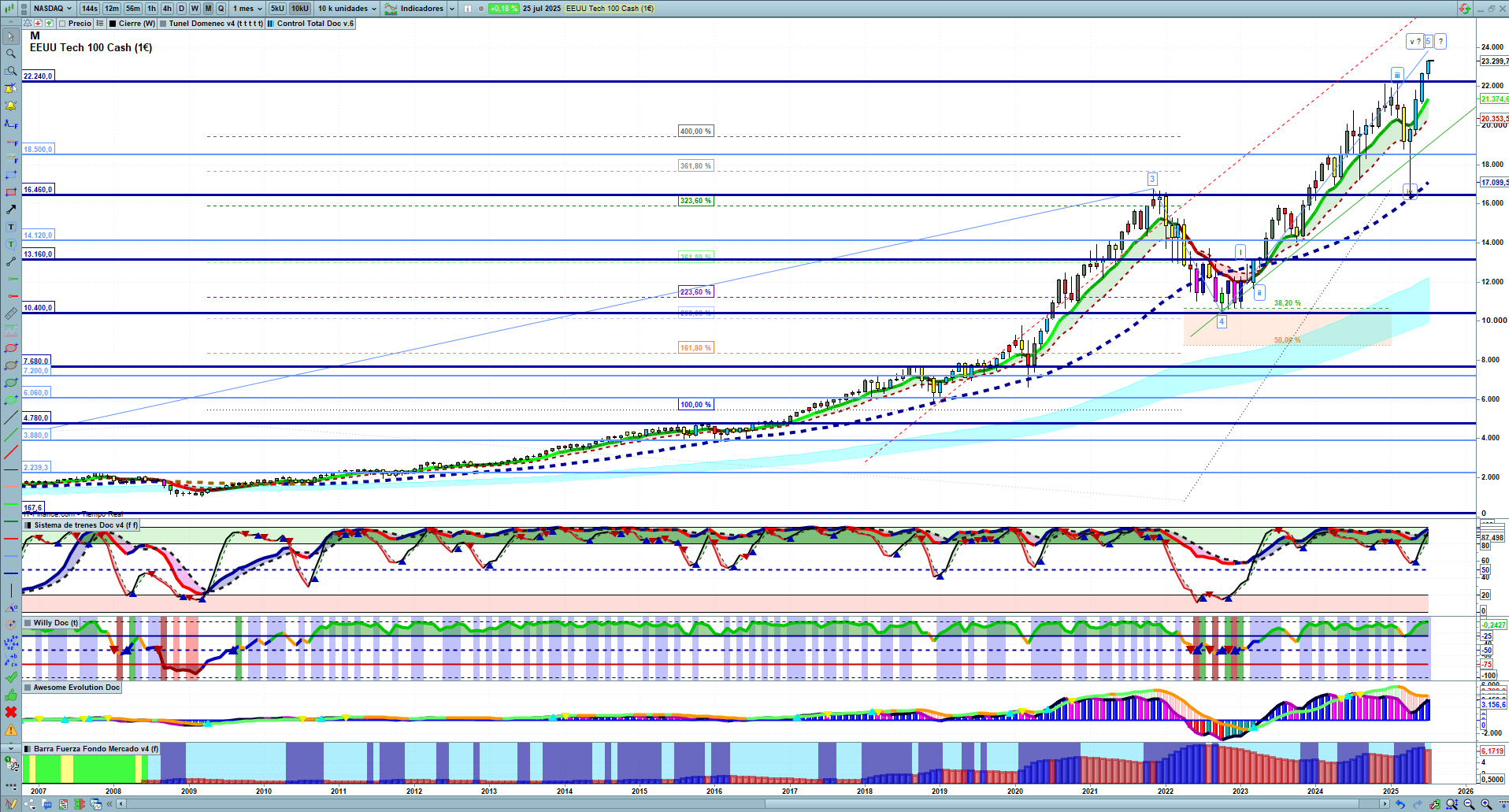Toggle the monthly M timeframe button
Screen dimensions: 1509x812
point(208,9)
